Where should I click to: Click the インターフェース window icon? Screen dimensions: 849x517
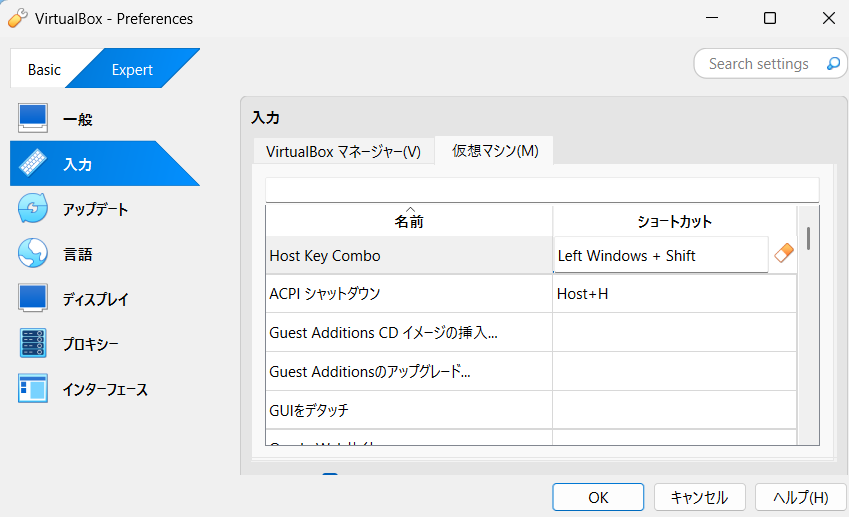point(32,388)
